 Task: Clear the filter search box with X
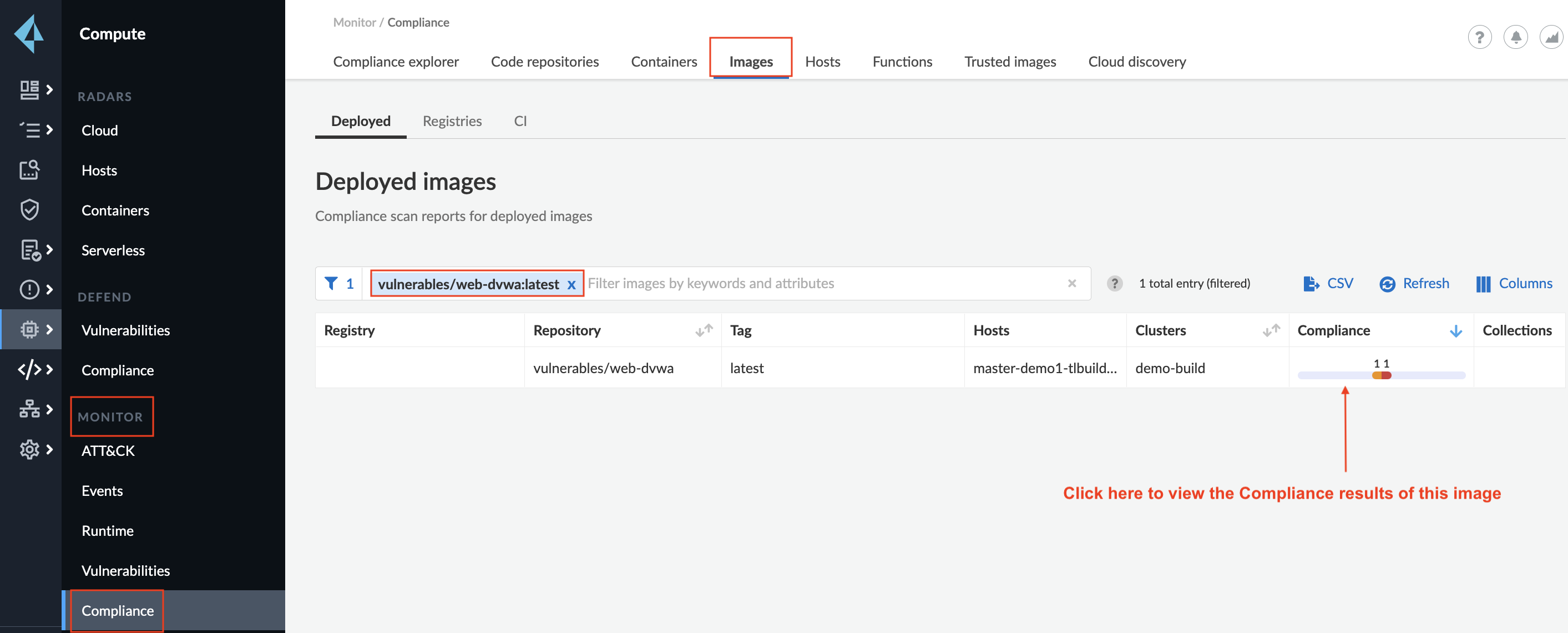click(1071, 283)
